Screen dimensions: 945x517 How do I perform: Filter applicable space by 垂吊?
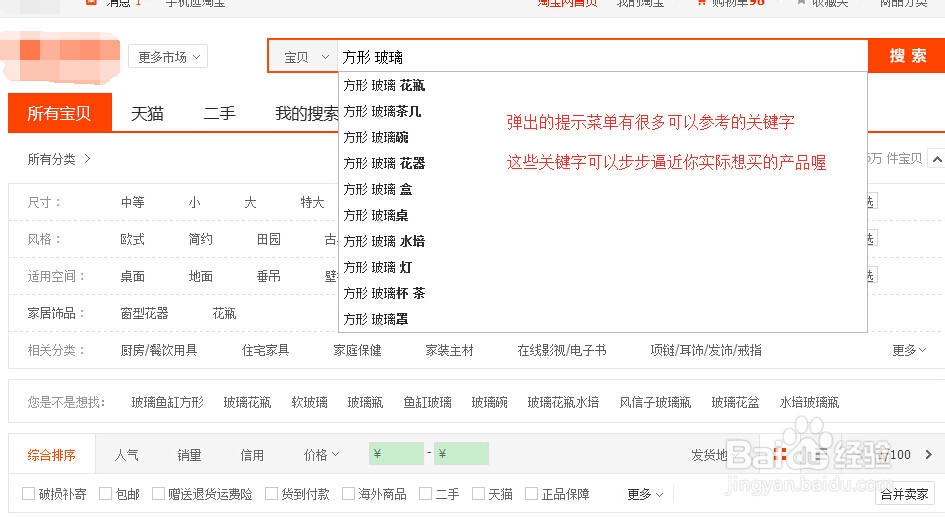(x=268, y=276)
